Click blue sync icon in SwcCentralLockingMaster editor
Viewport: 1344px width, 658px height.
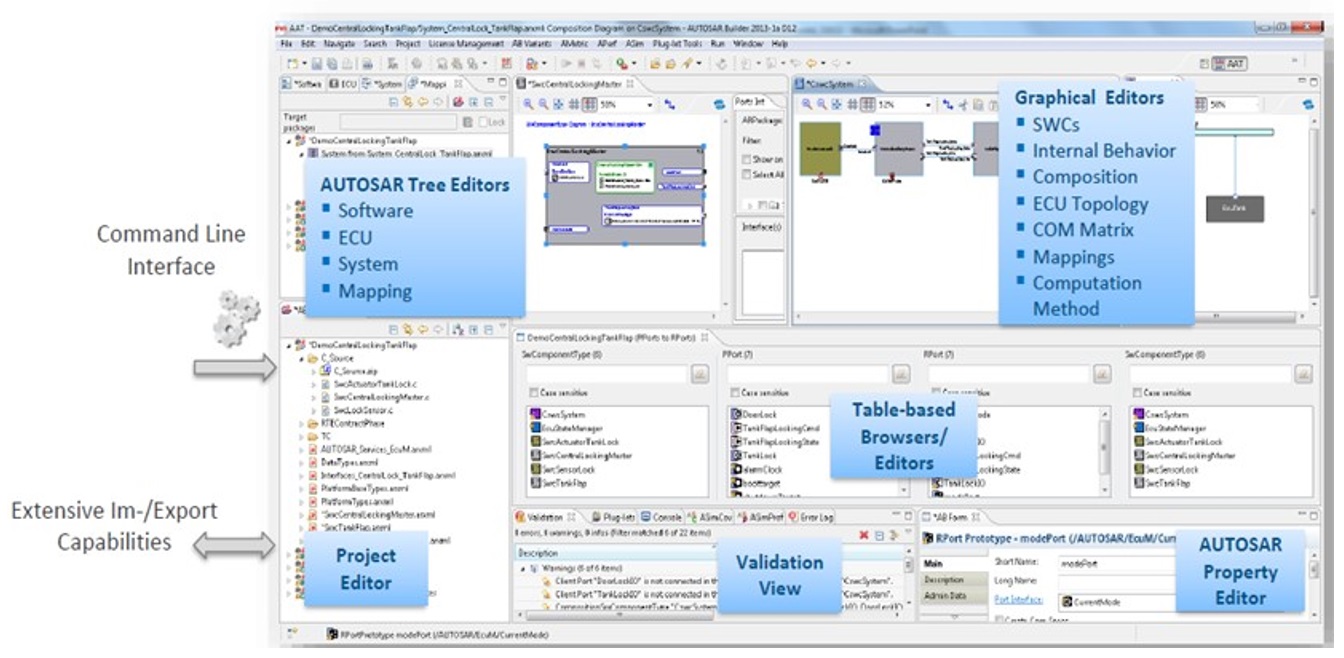pyautogui.click(x=719, y=104)
